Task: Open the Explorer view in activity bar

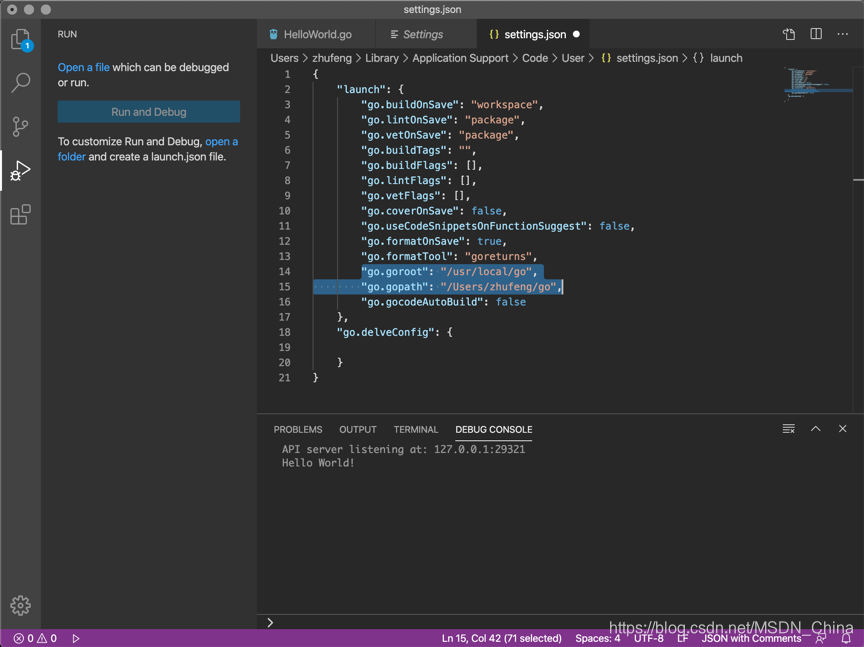Action: [20, 39]
